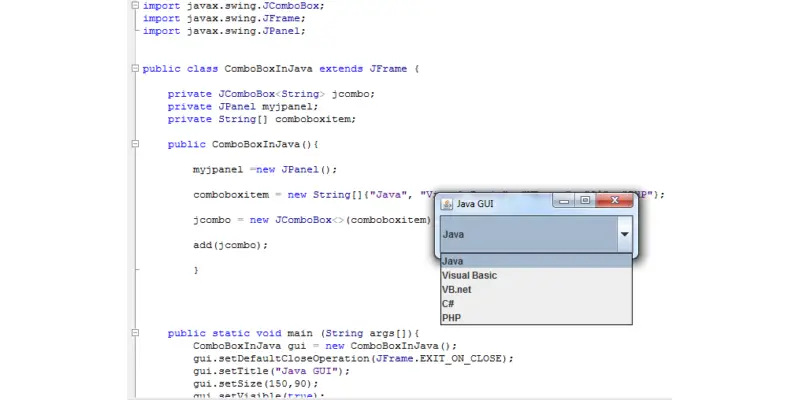Click the Java GUI window title text
Image resolution: width=800 pixels, height=400 pixels.
coord(474,204)
